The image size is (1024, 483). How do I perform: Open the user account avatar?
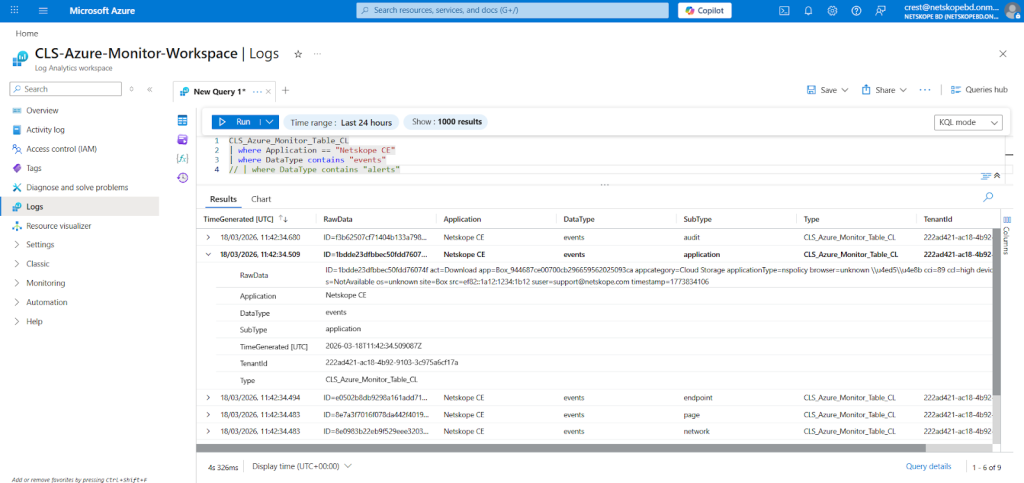coord(1012,10)
